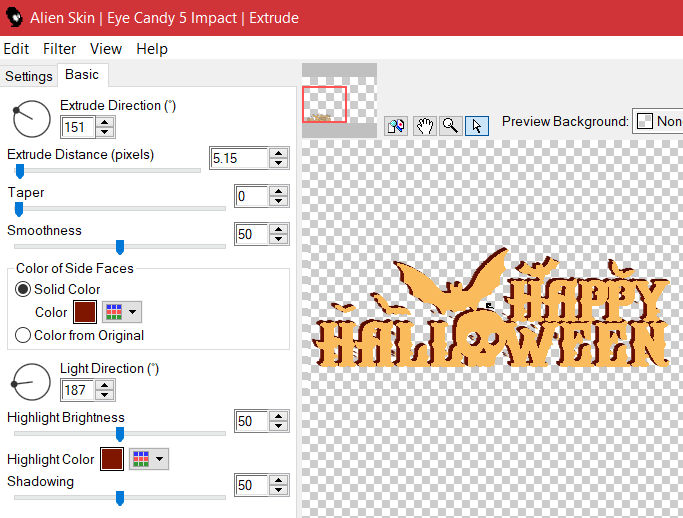
Task: Click the Alien Skin logo in title bar
Action: pyautogui.click(x=14, y=18)
